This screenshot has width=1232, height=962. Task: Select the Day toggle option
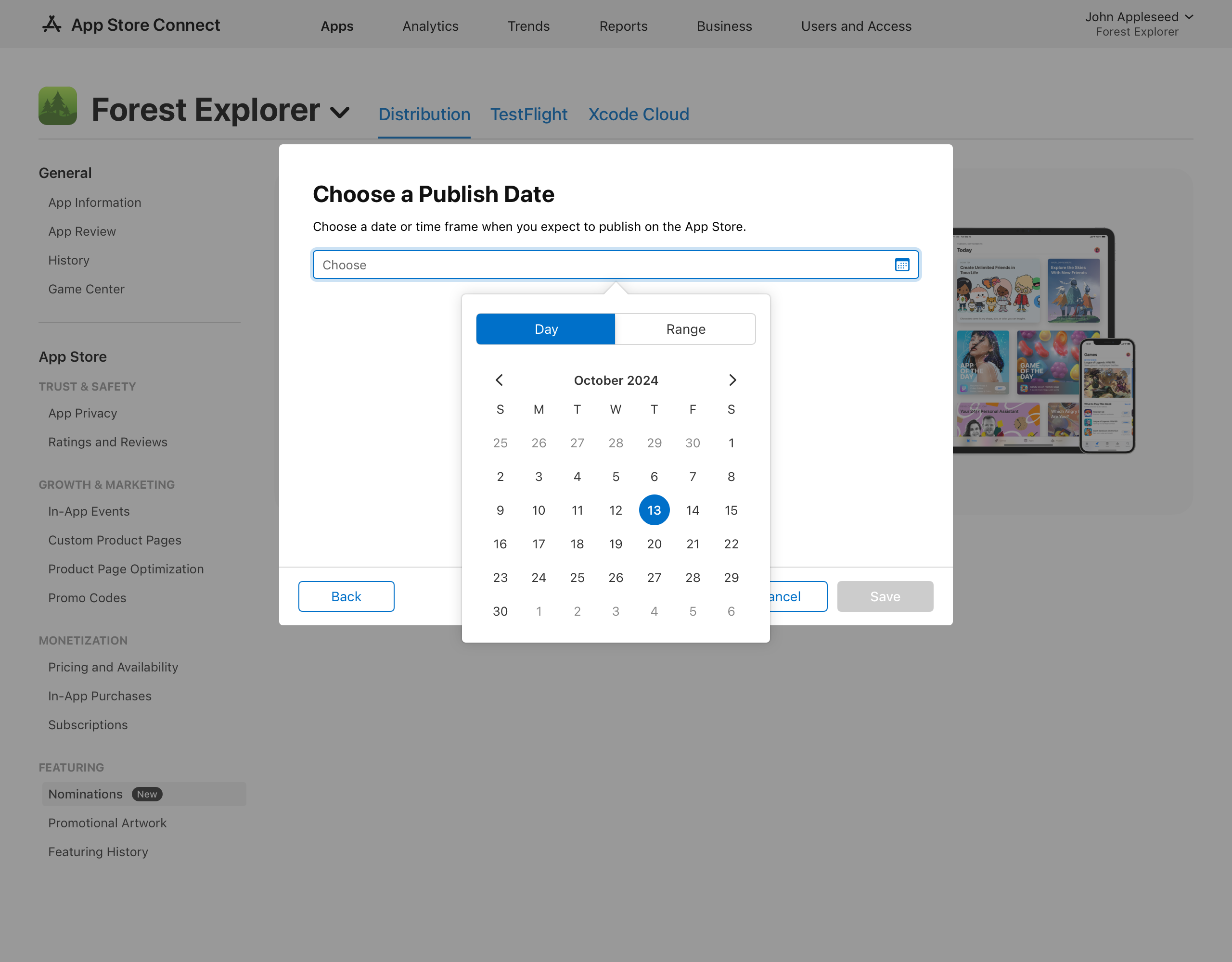pos(546,328)
